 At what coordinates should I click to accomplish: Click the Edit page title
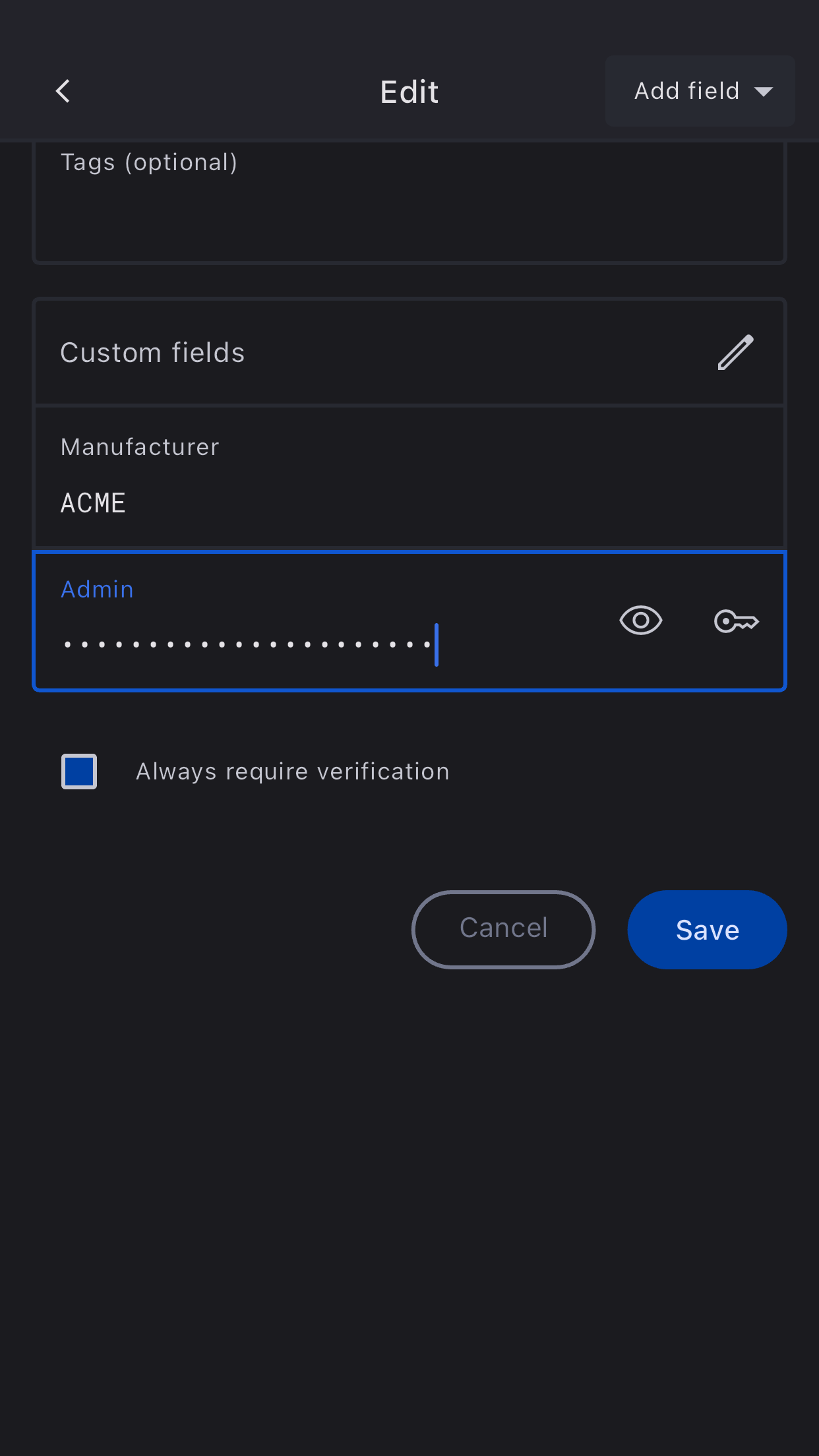coord(409,92)
